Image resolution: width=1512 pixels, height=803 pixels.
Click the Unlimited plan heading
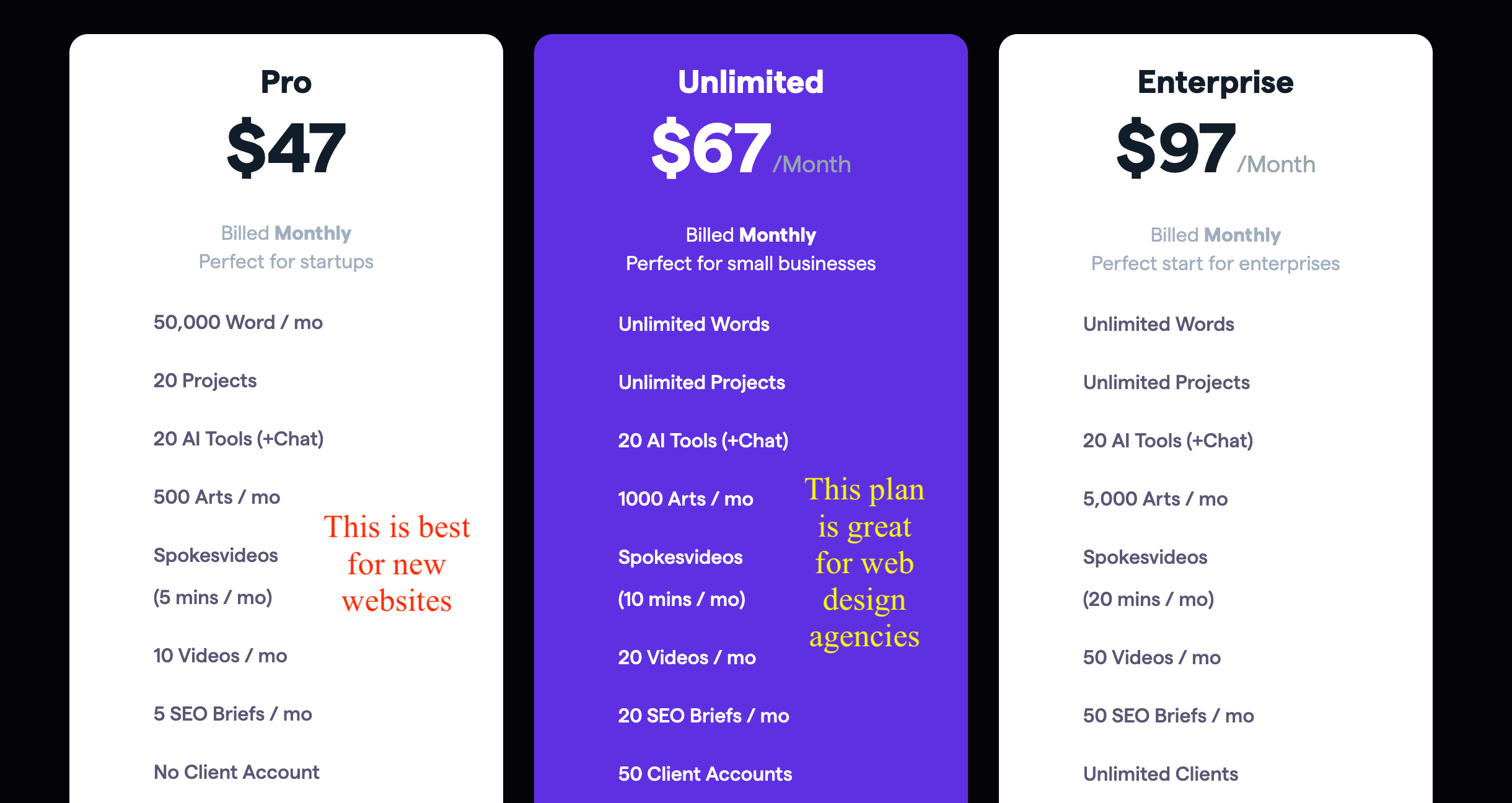(x=750, y=82)
